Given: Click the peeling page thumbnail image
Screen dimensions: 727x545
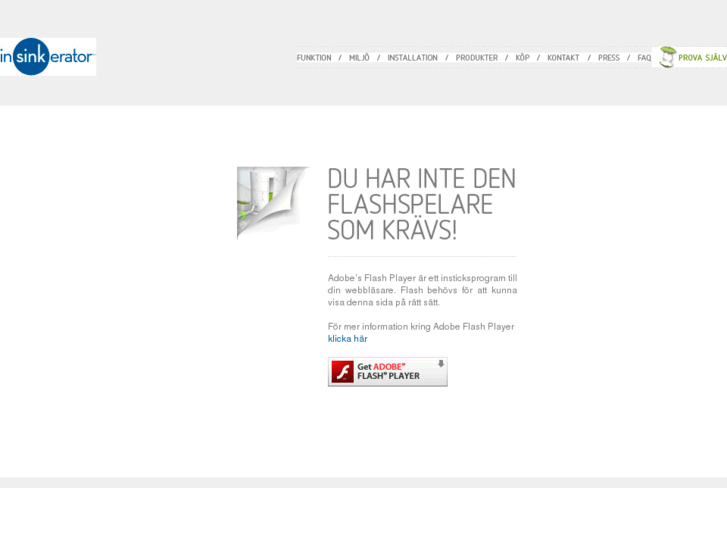Looking at the screenshot, I should coord(273,203).
